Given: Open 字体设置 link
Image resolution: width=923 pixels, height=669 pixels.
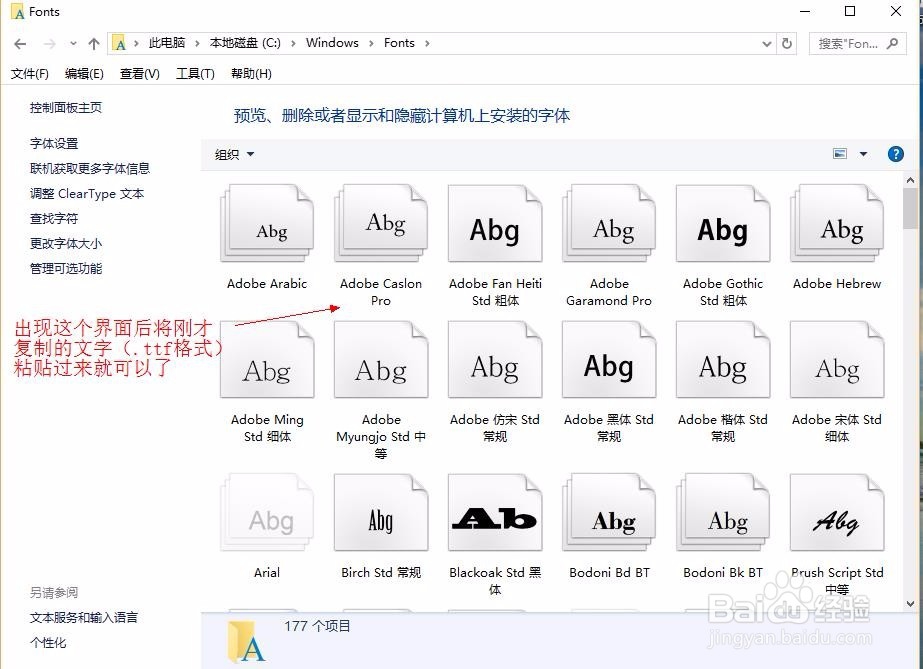Looking at the screenshot, I should [x=54, y=144].
